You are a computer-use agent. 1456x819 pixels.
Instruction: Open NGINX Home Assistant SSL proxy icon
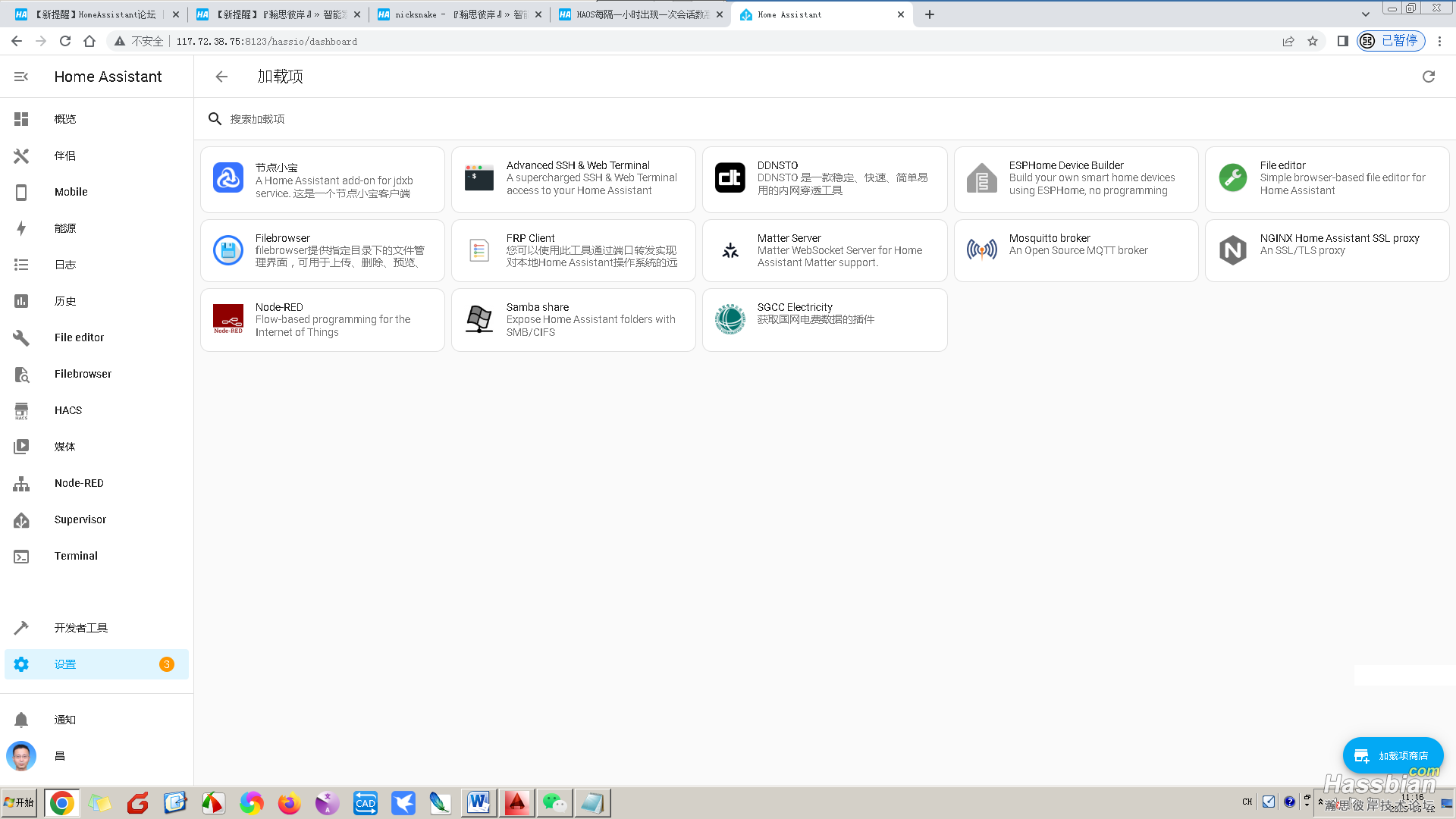click(1233, 250)
